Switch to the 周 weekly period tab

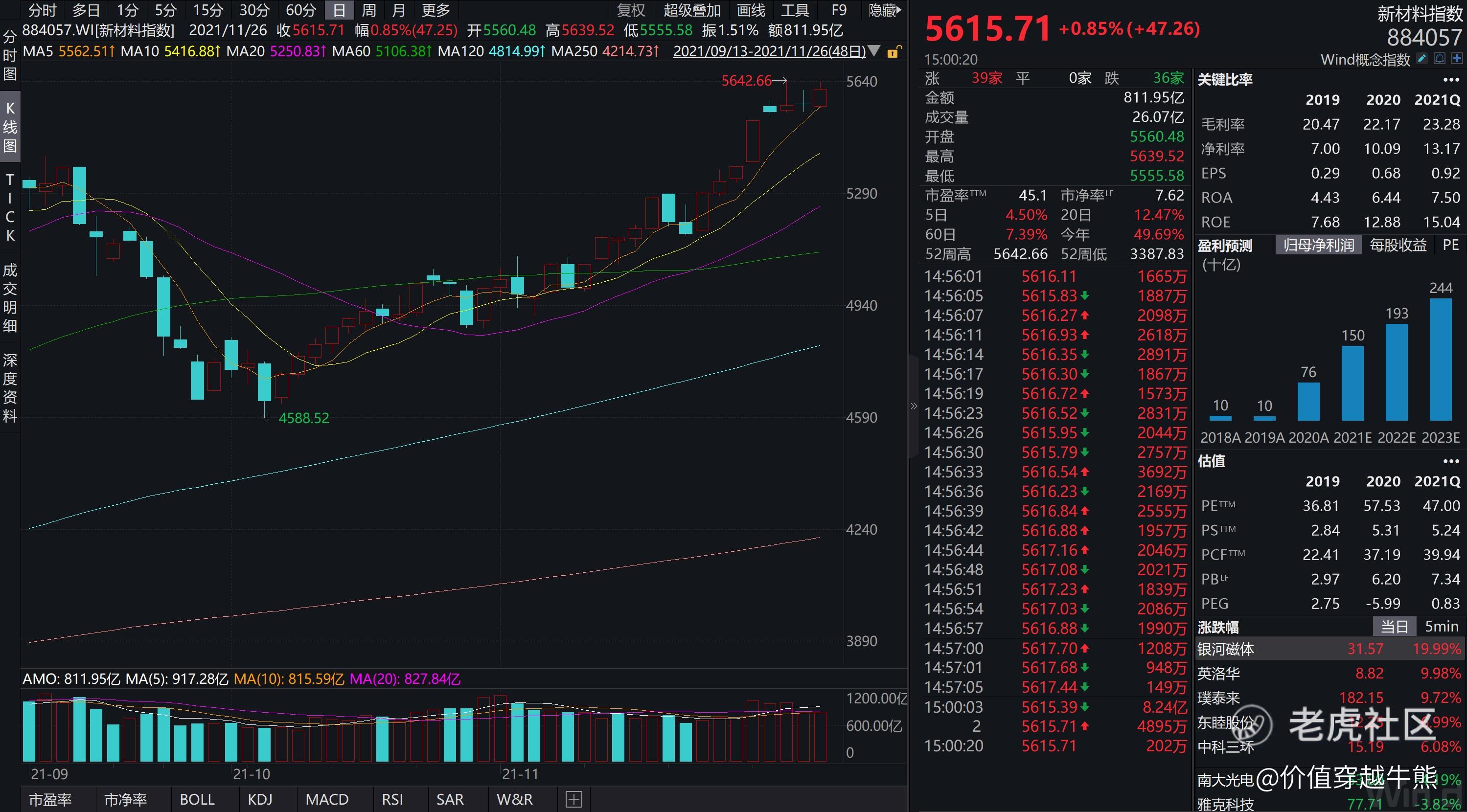coord(368,10)
